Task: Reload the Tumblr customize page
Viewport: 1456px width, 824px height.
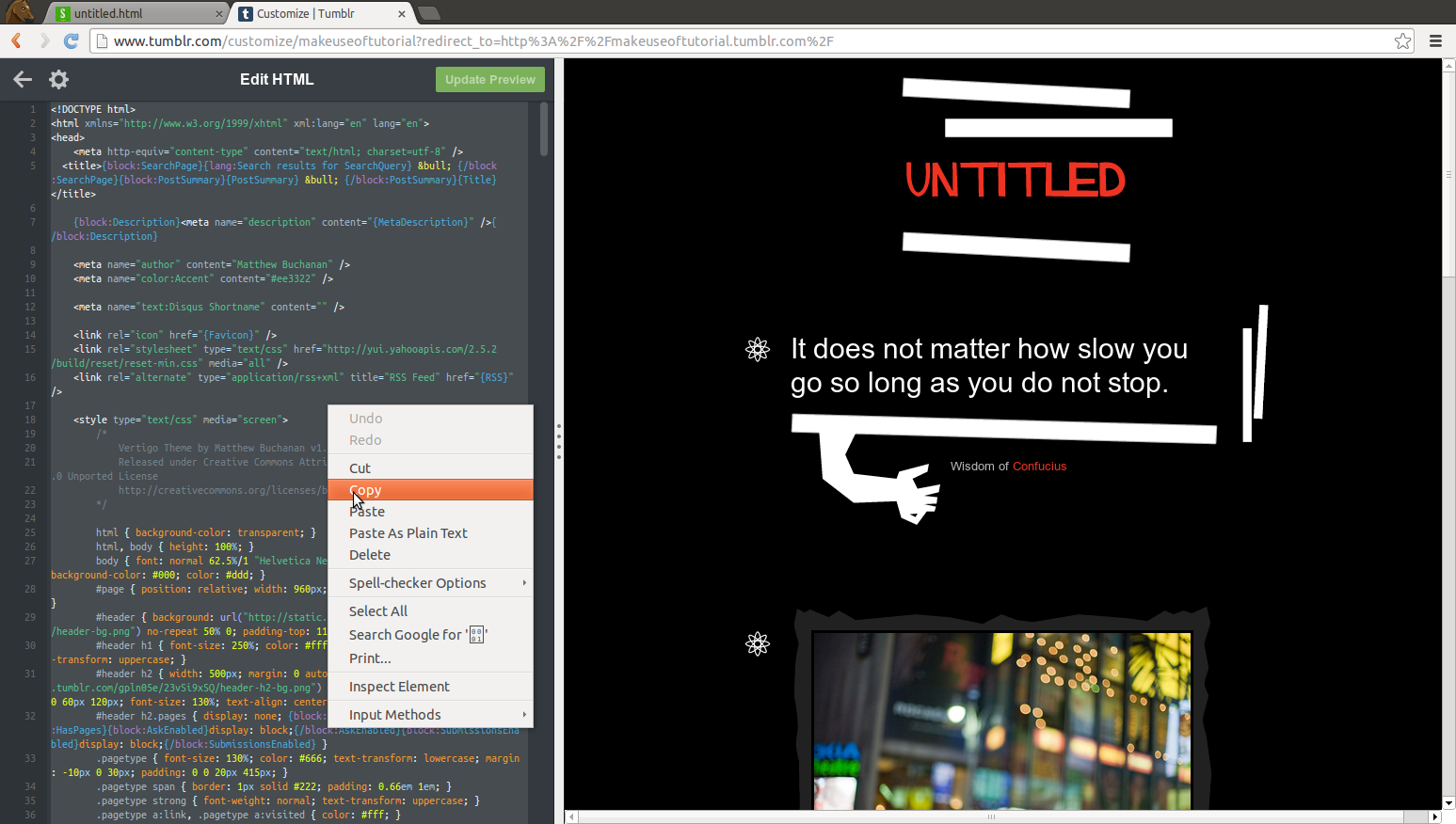Action: click(x=72, y=40)
